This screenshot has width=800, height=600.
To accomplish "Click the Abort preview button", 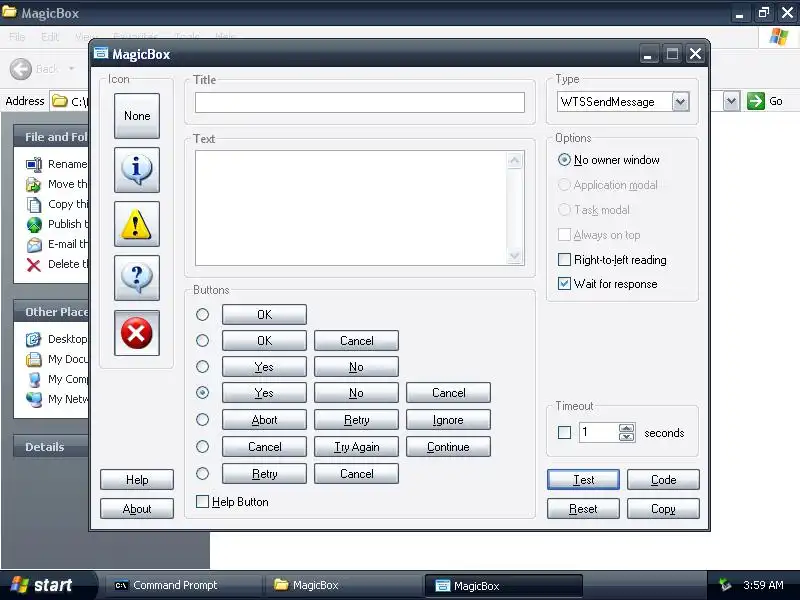I will [x=264, y=419].
